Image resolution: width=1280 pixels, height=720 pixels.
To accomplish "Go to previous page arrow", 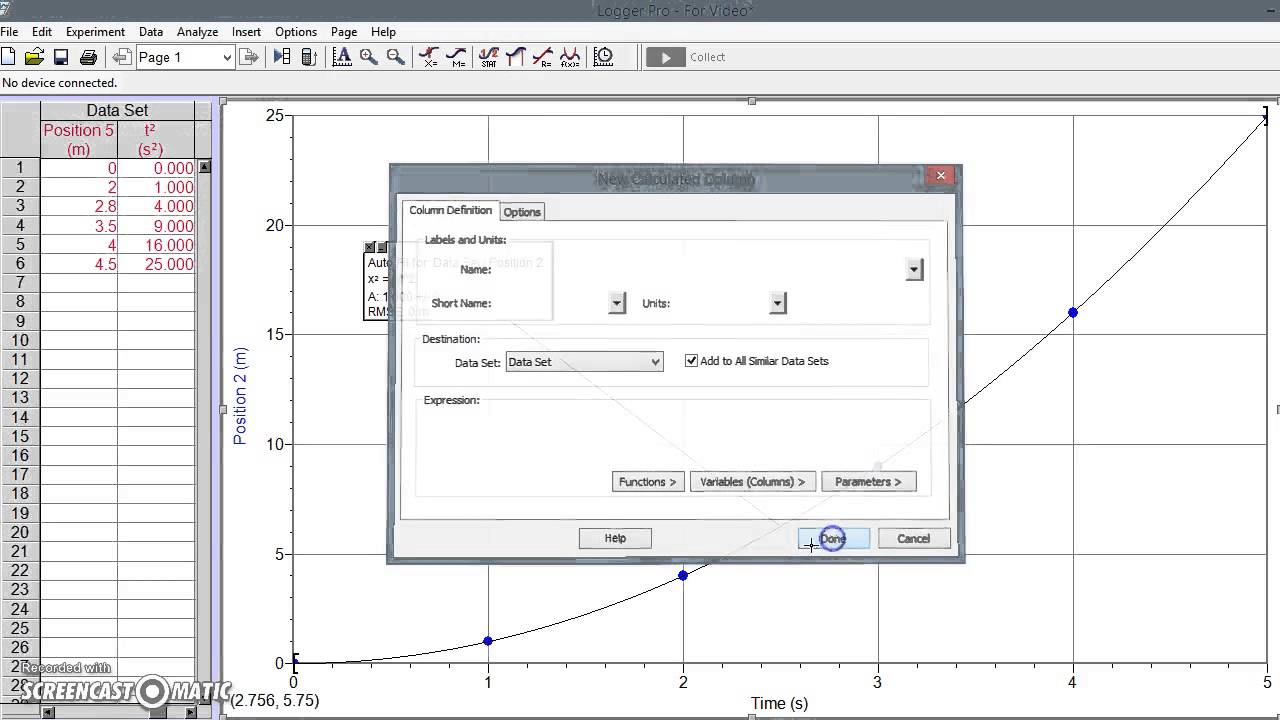I will click(x=122, y=57).
